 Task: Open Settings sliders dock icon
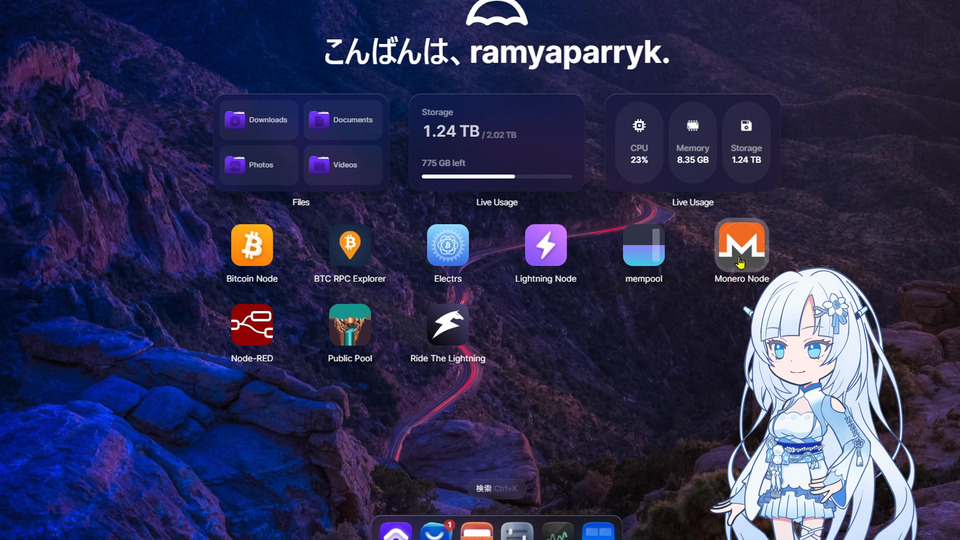pyautogui.click(x=517, y=531)
